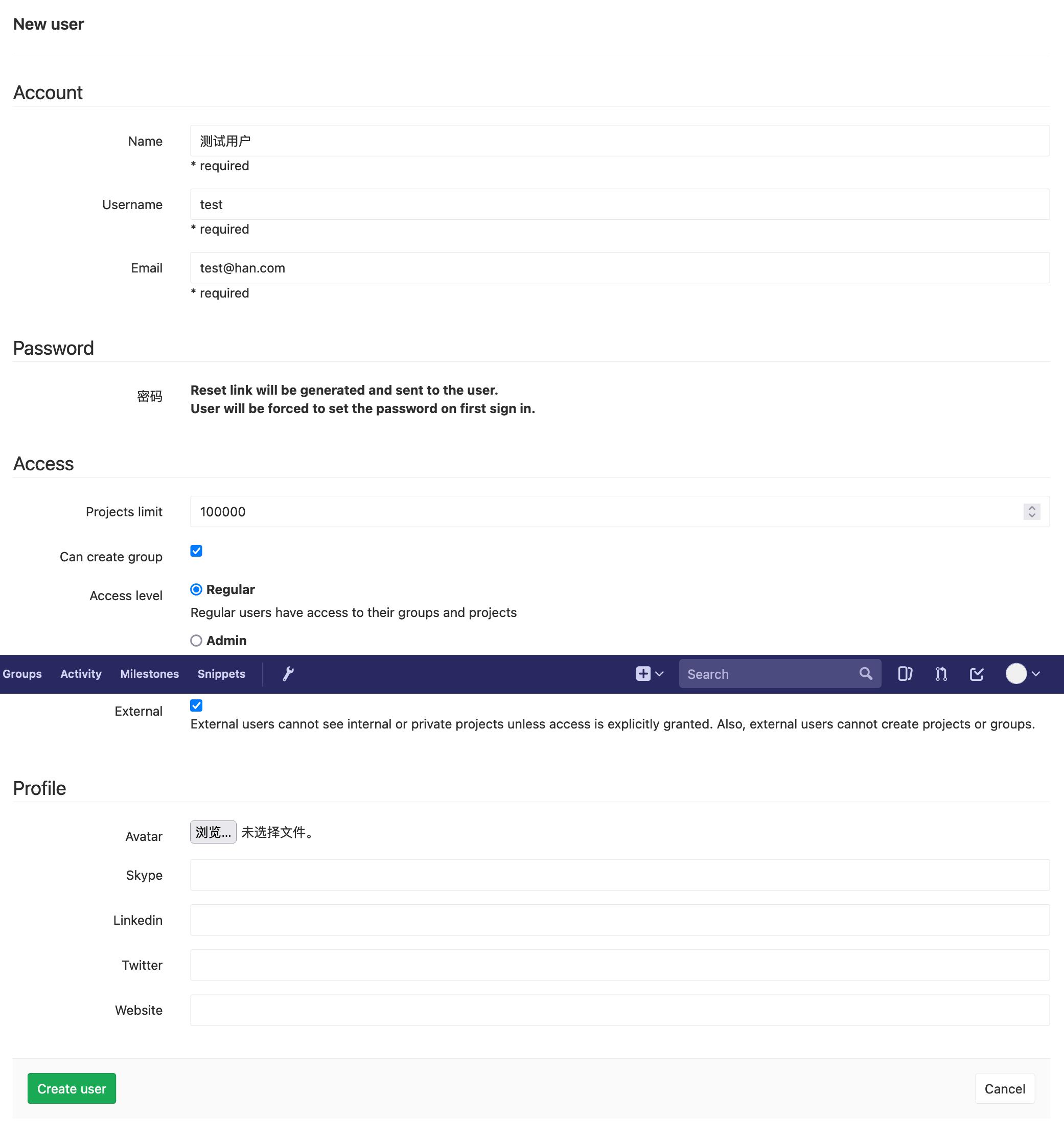This screenshot has width=1064, height=1140.
Task: Select the Admin access level radio button
Action: [196, 640]
